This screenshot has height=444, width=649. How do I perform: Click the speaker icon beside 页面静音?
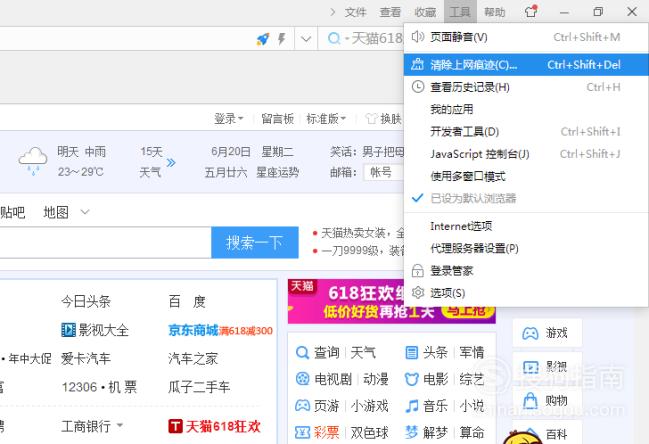418,37
